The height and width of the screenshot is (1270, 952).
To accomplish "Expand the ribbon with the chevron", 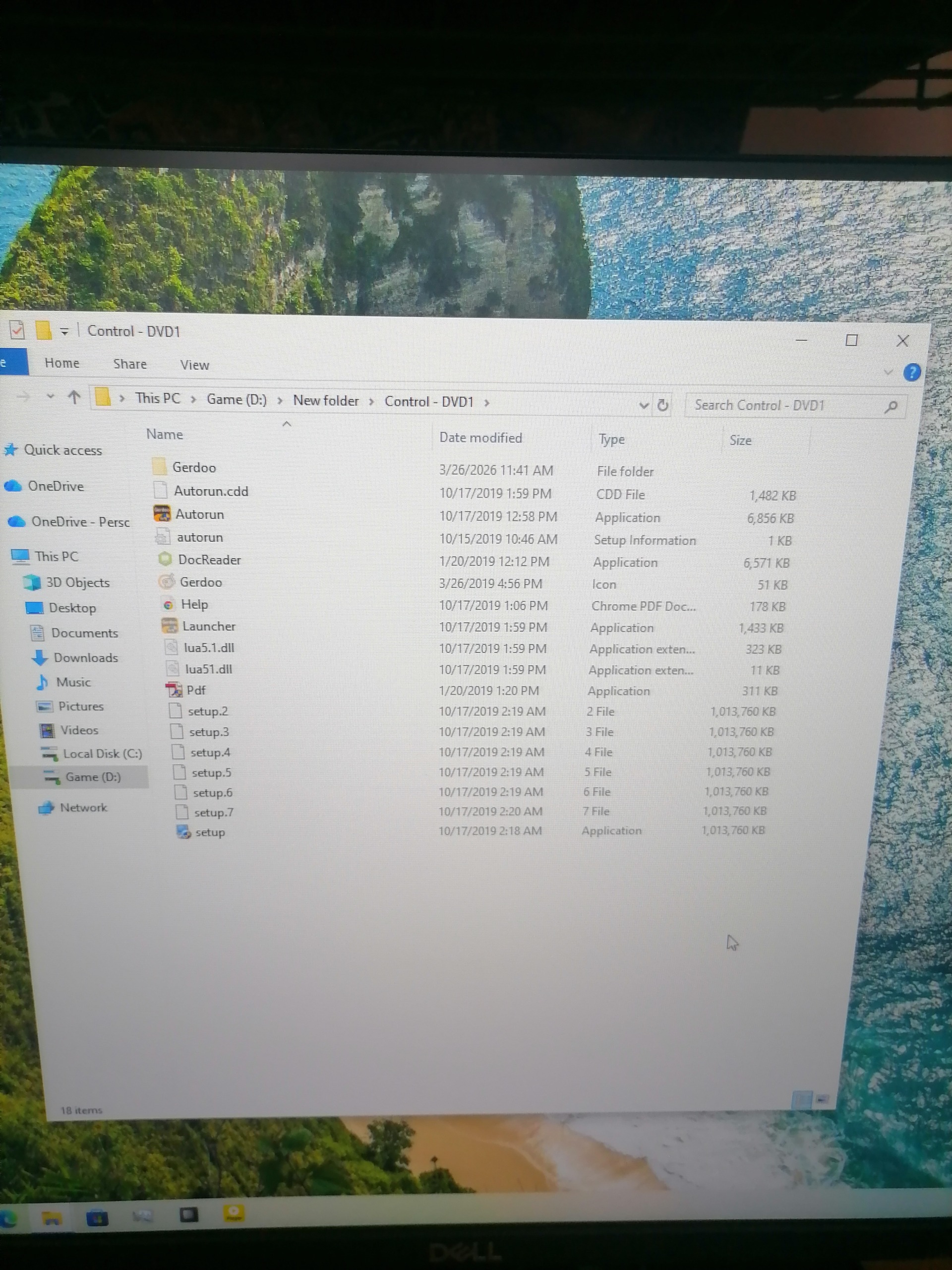I will 888,372.
